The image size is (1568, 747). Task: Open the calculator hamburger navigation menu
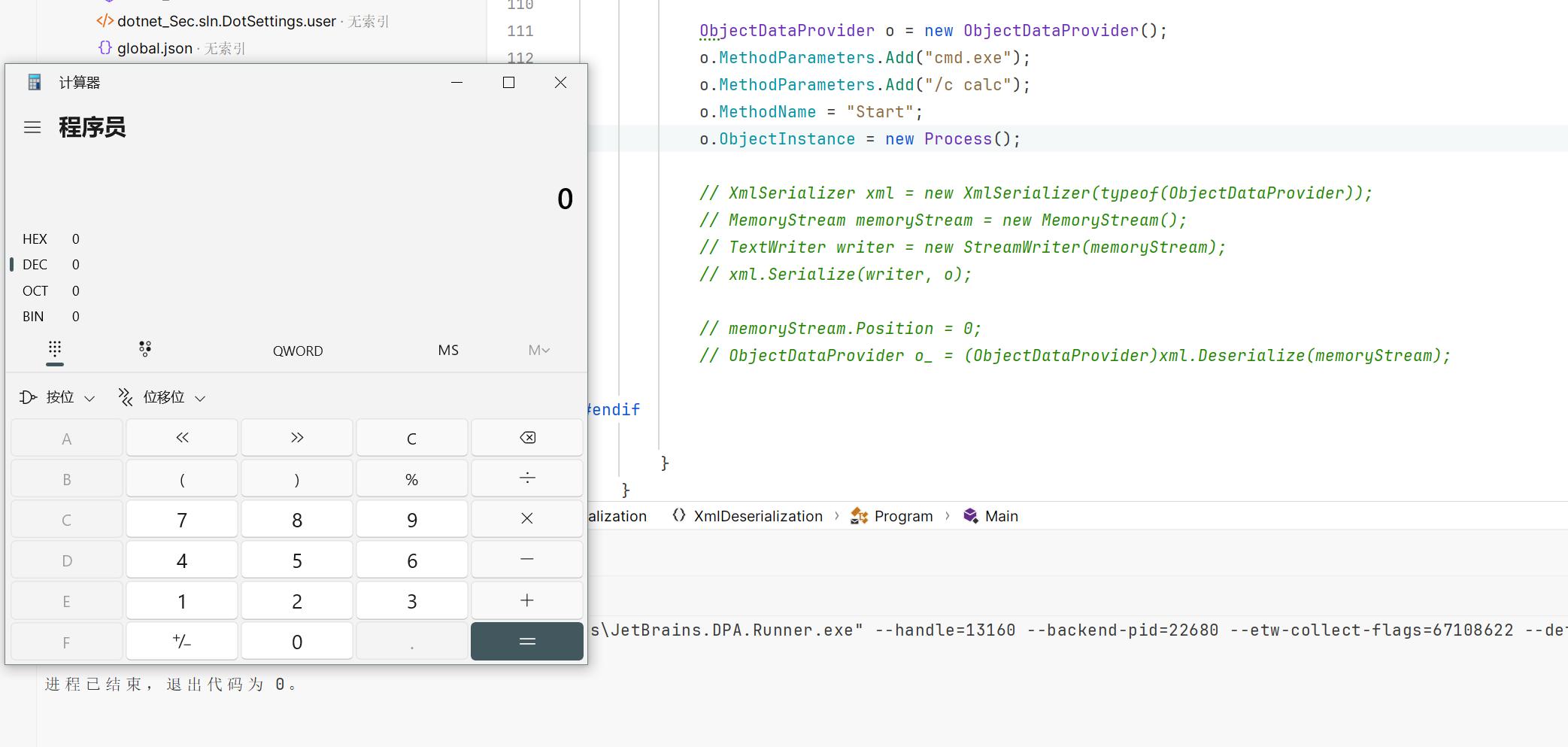click(32, 128)
